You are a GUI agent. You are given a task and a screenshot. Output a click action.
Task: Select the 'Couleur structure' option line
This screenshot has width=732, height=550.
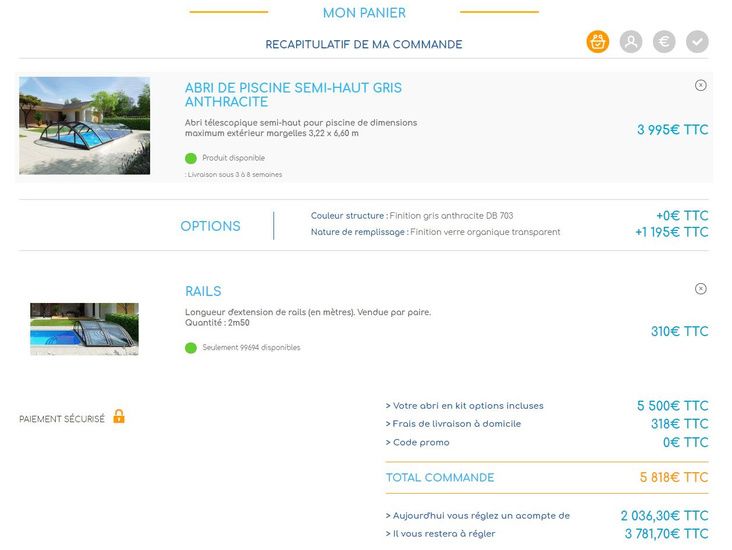[411, 216]
